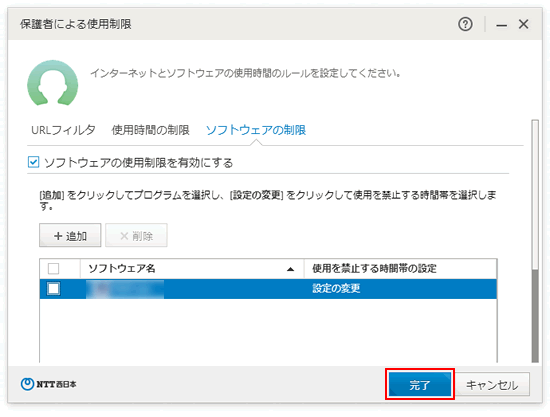Minimize the 保護者による使用制限 window
This screenshot has height=417, width=550.
502,25
